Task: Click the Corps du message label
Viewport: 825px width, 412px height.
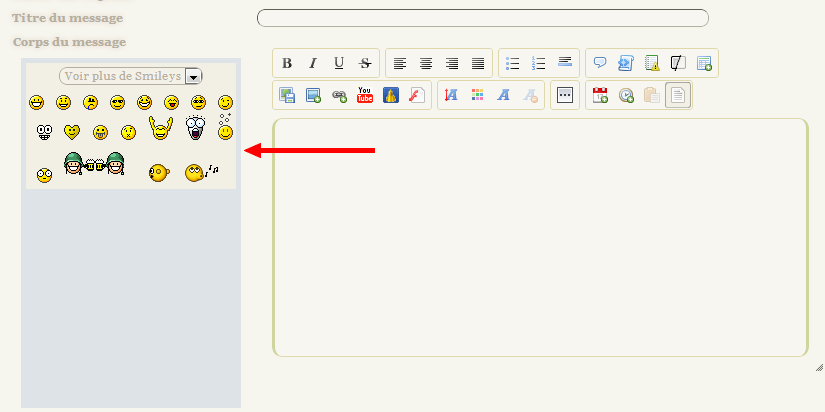Action: tap(69, 42)
